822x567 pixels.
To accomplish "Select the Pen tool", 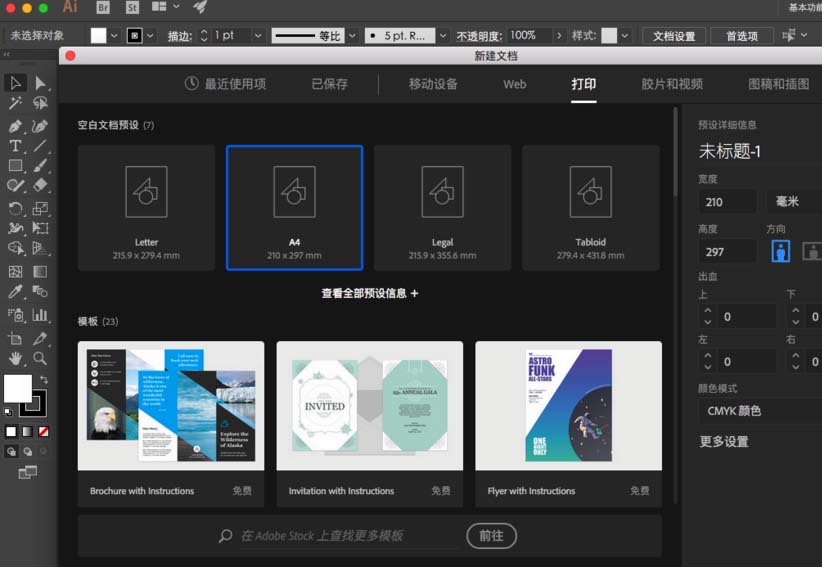I will [x=15, y=126].
